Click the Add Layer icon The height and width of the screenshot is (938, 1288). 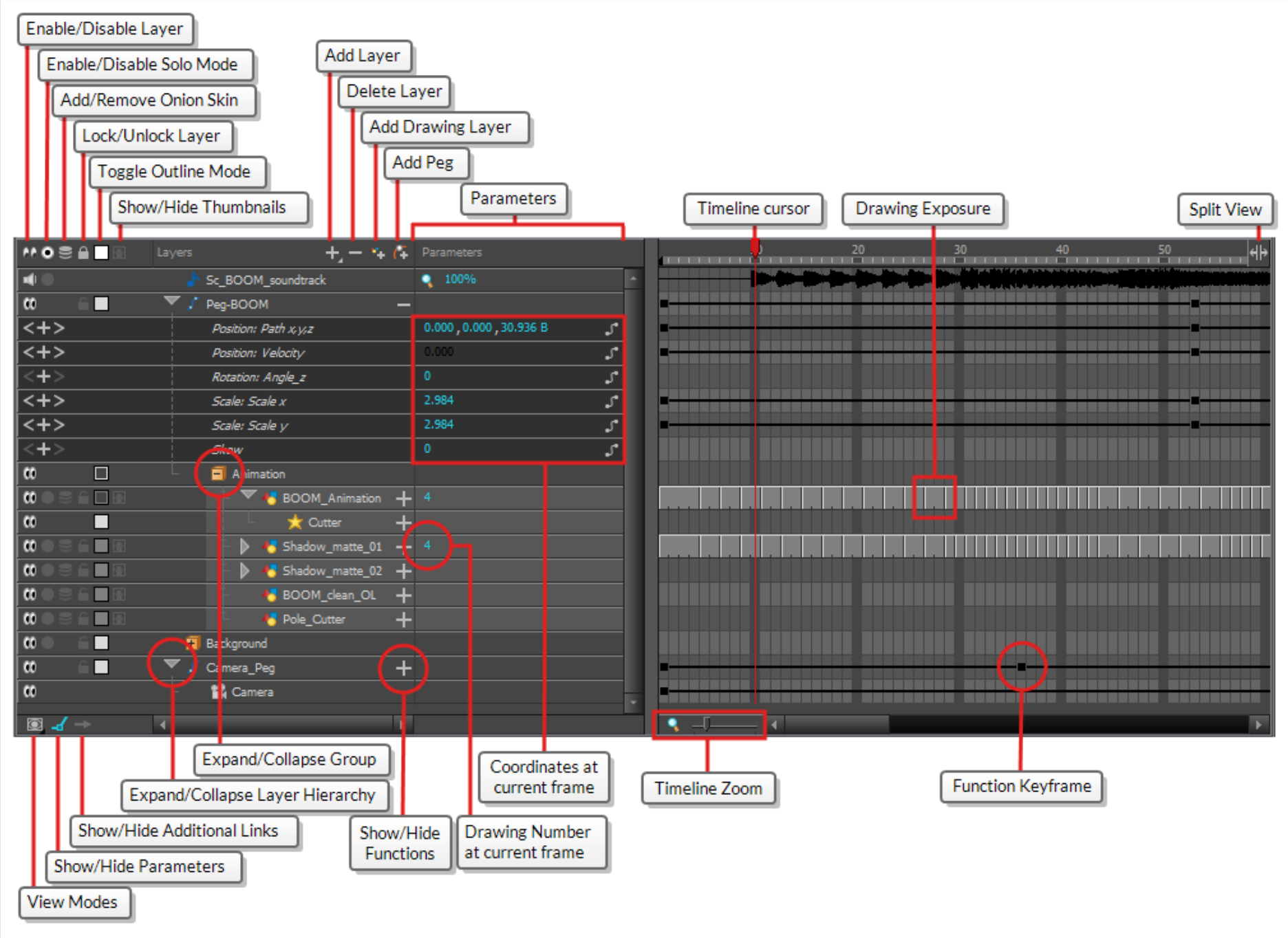click(334, 253)
